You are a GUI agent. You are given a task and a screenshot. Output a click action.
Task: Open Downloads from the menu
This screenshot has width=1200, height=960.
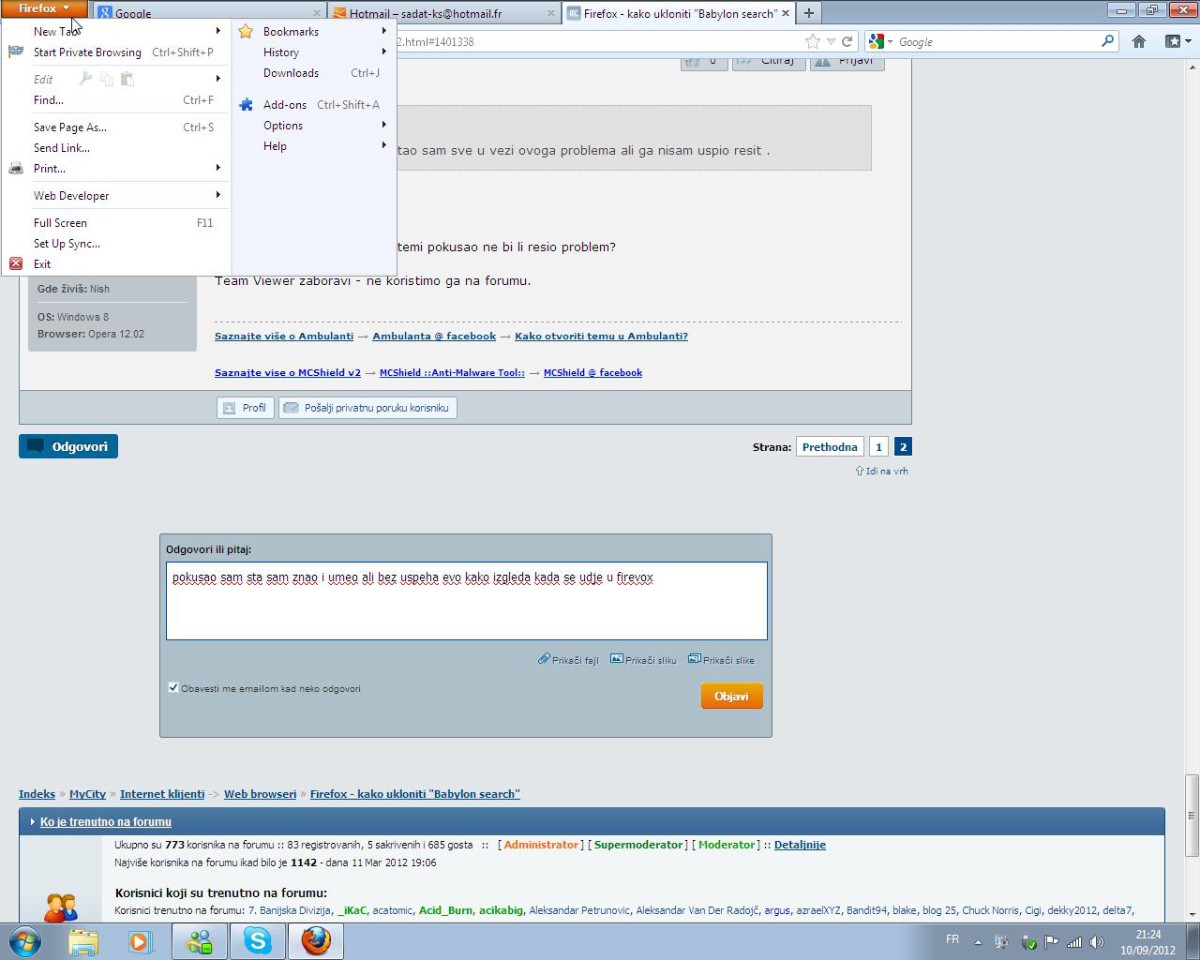(x=314, y=73)
